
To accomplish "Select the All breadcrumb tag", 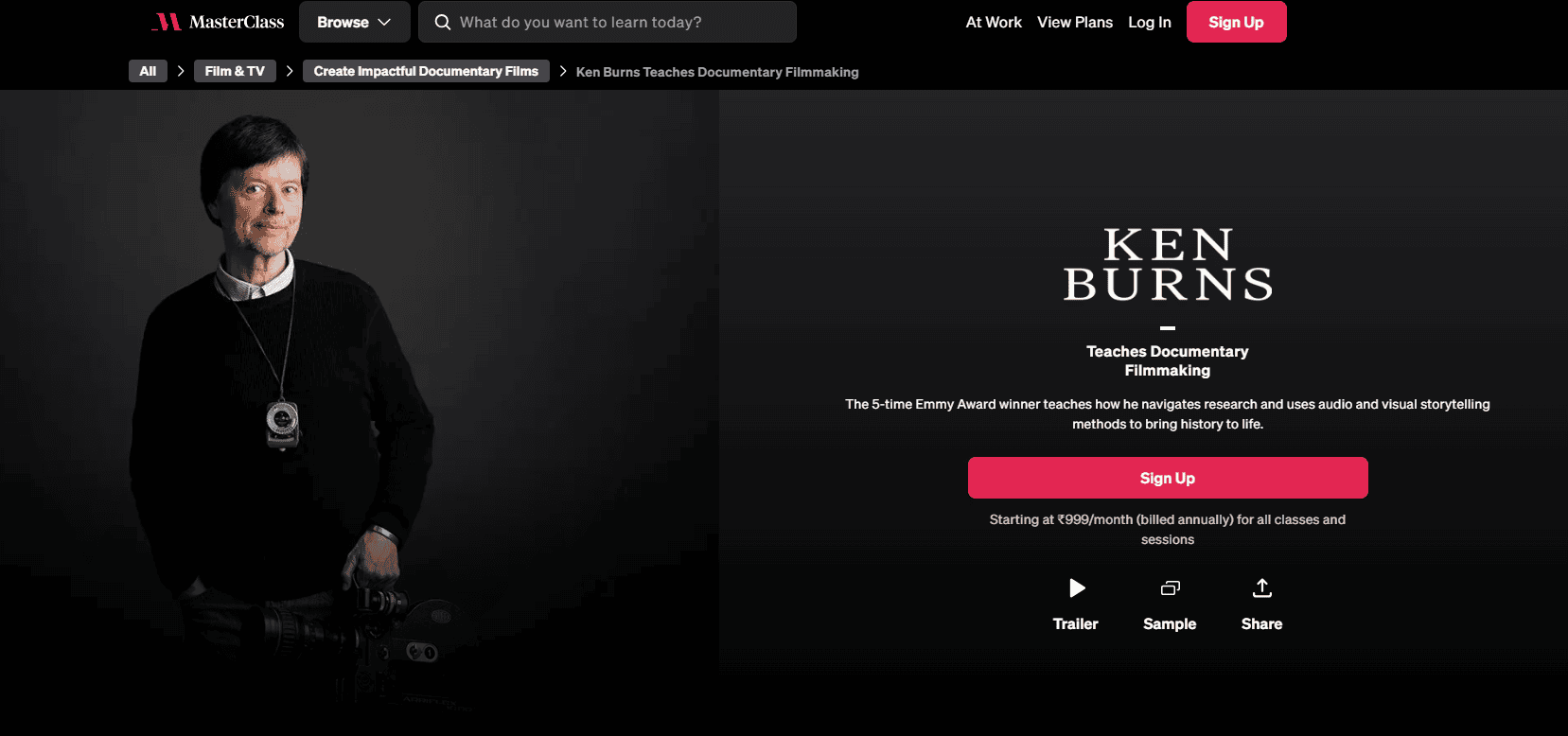I will tap(148, 71).
